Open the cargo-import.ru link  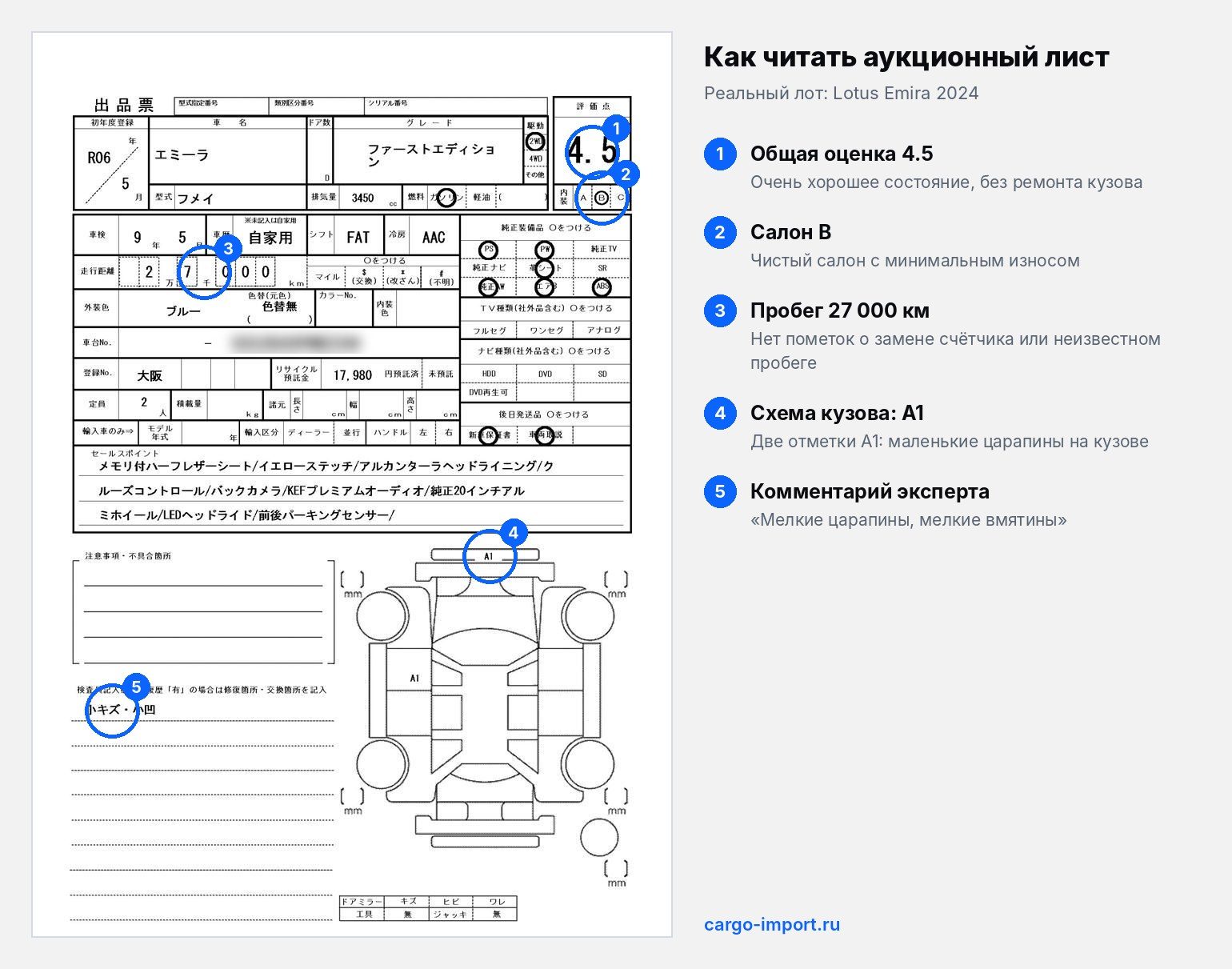(x=772, y=924)
